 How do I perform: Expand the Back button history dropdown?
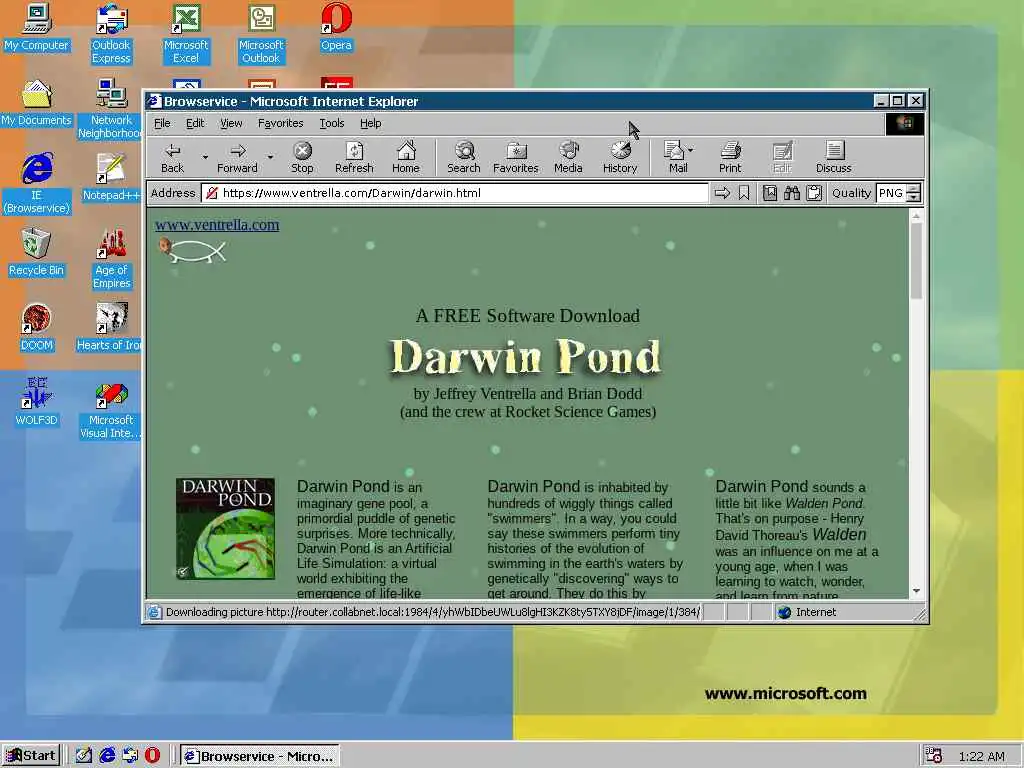[205, 157]
